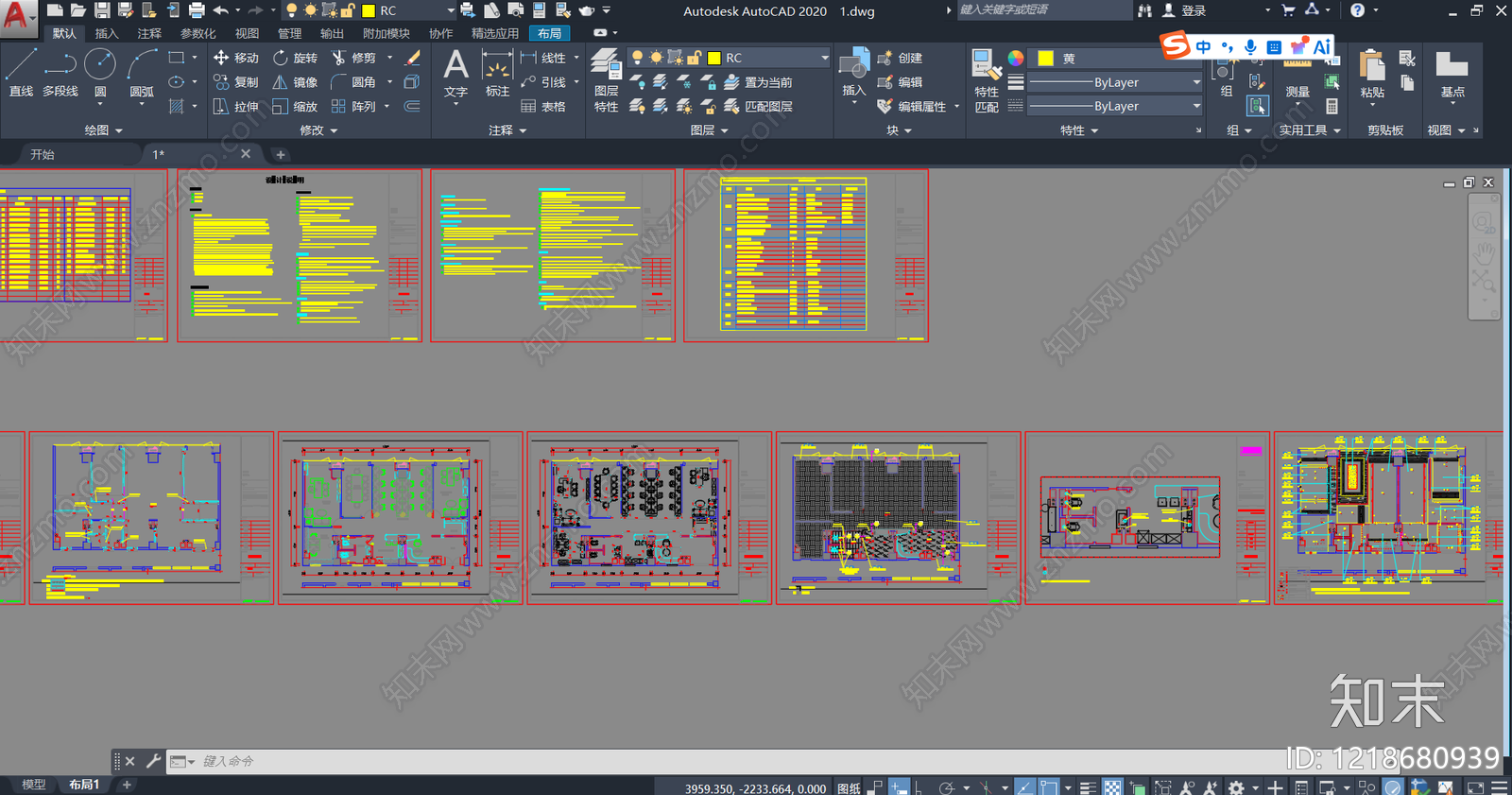This screenshot has width=1512, height=795.
Task: Switch to the 开始 (Start) file tab
Action: coord(43,154)
